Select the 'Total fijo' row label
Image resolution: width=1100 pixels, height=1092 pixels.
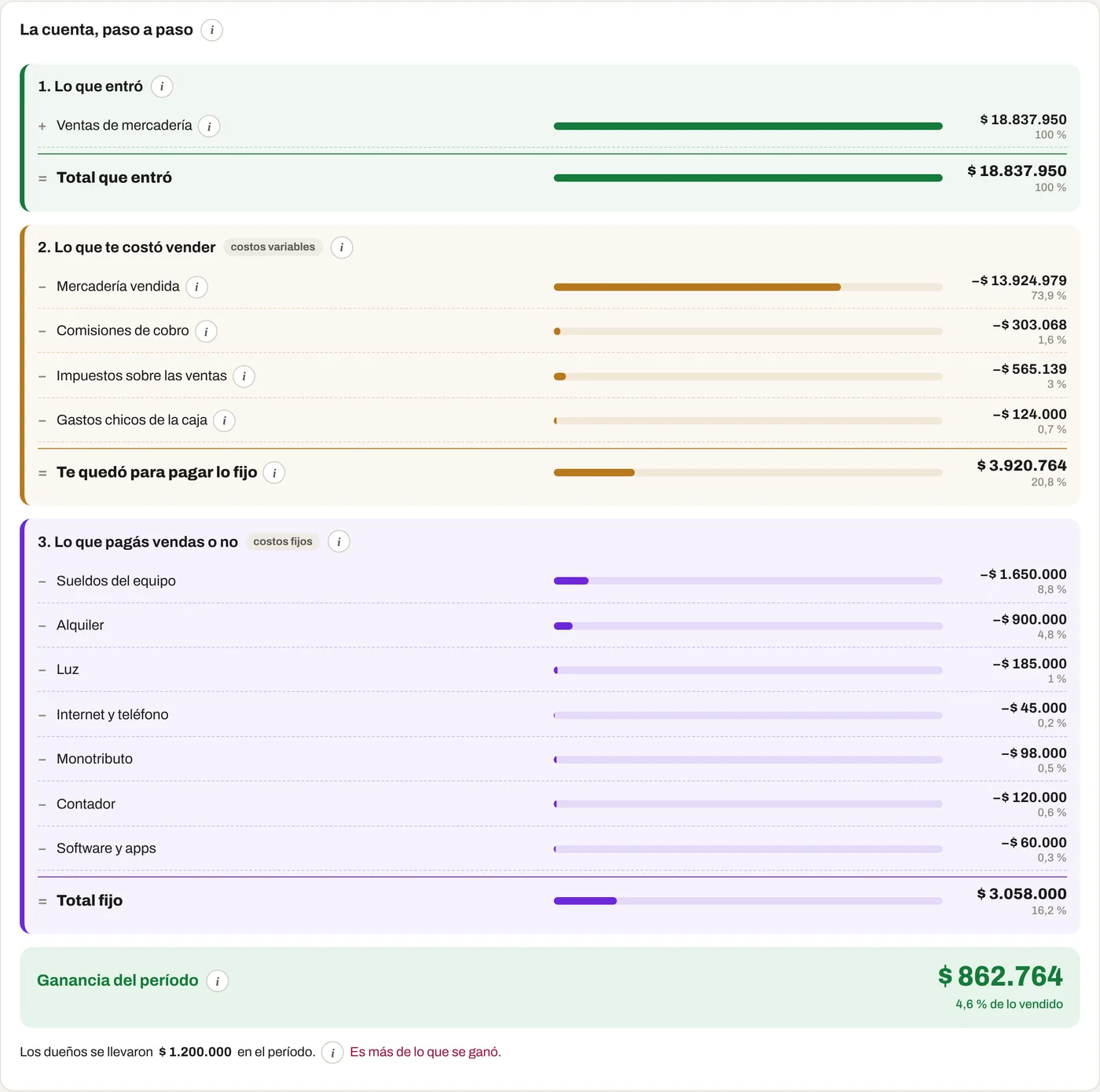pos(90,900)
